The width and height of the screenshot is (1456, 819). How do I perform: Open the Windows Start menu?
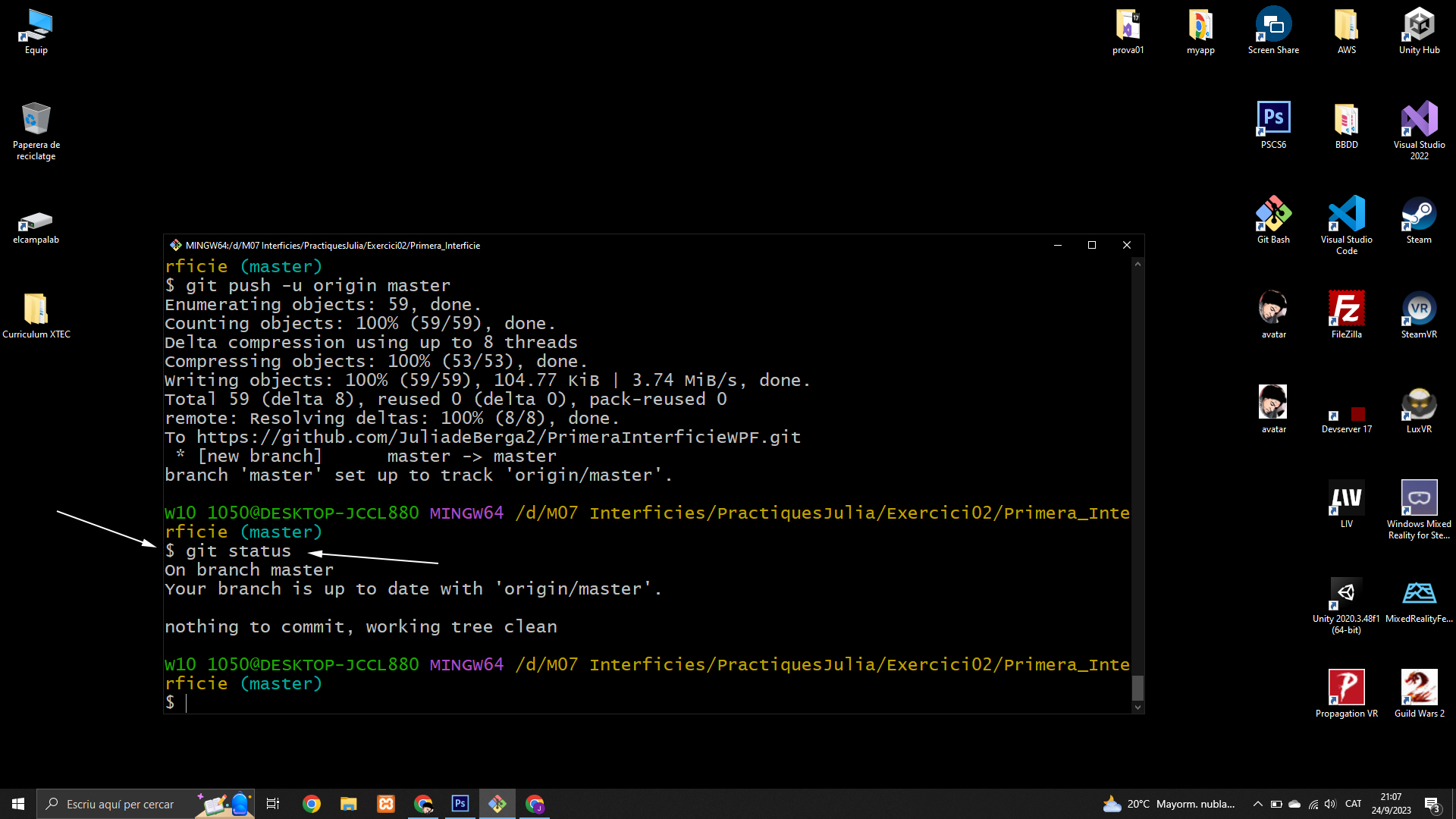coord(18,804)
